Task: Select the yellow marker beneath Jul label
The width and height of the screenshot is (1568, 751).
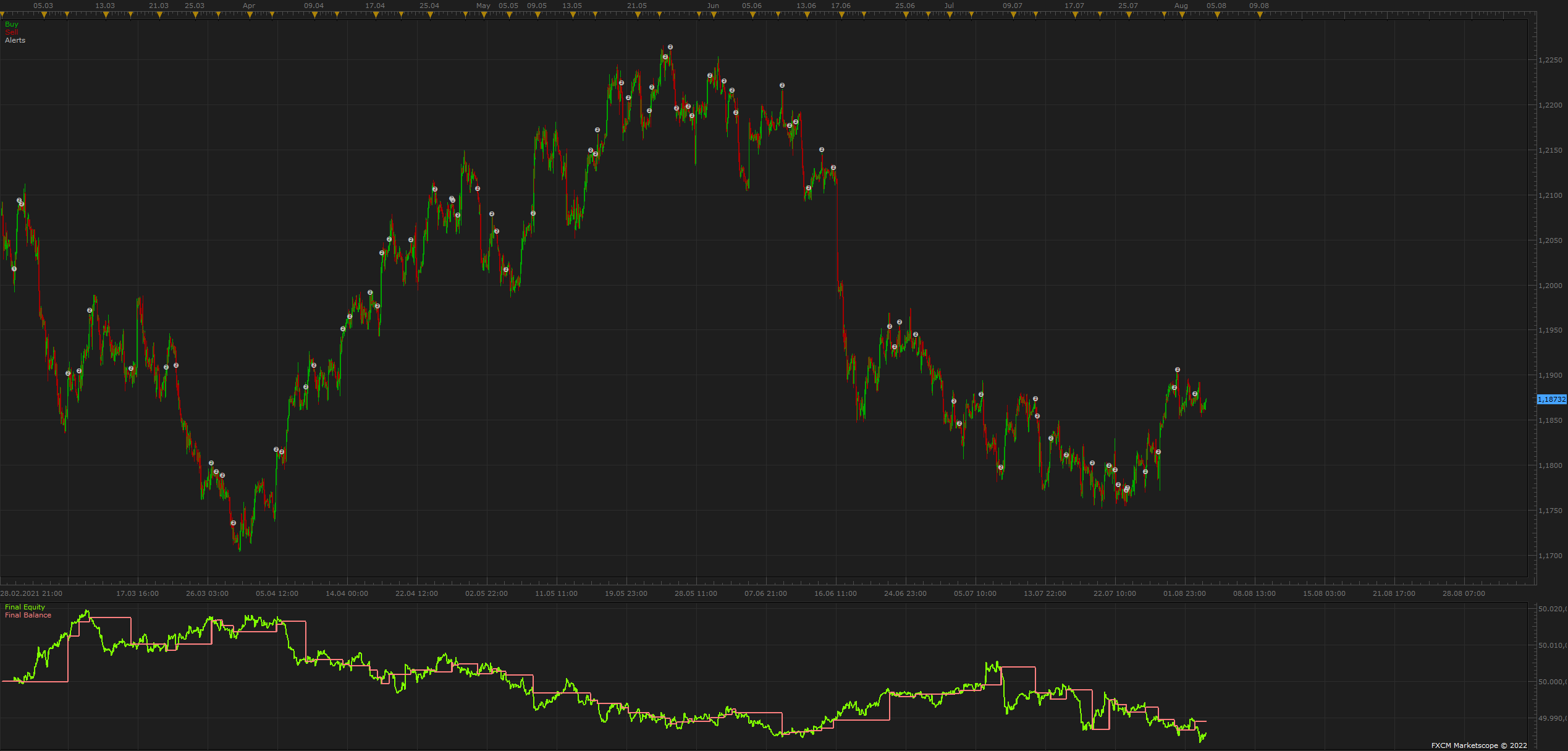Action: coord(950,15)
